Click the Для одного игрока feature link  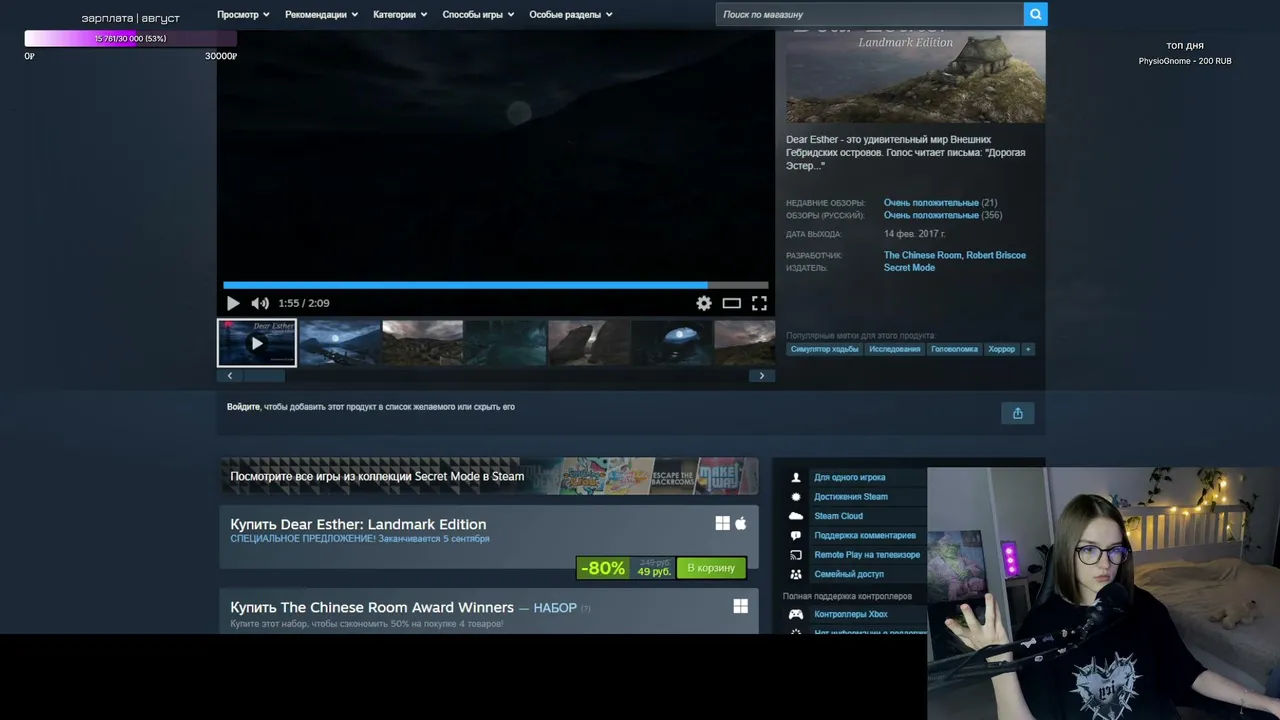tap(849, 478)
